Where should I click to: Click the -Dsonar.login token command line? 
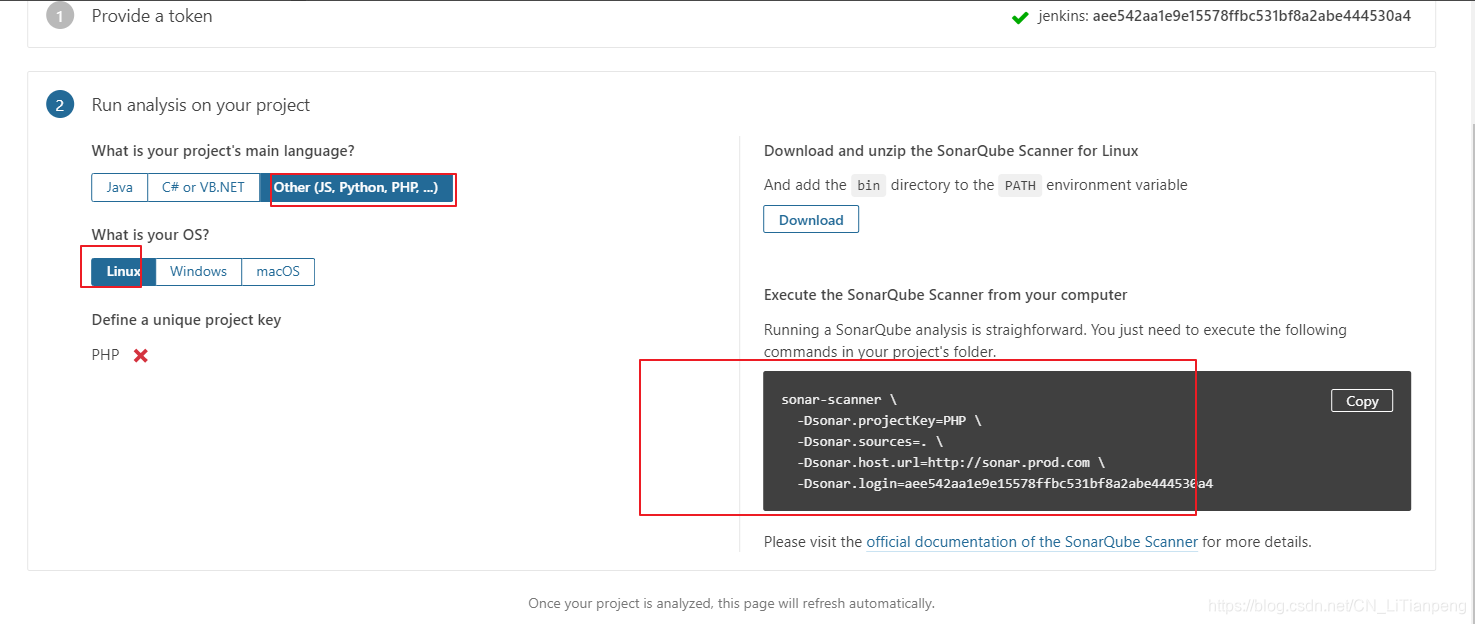[1006, 483]
